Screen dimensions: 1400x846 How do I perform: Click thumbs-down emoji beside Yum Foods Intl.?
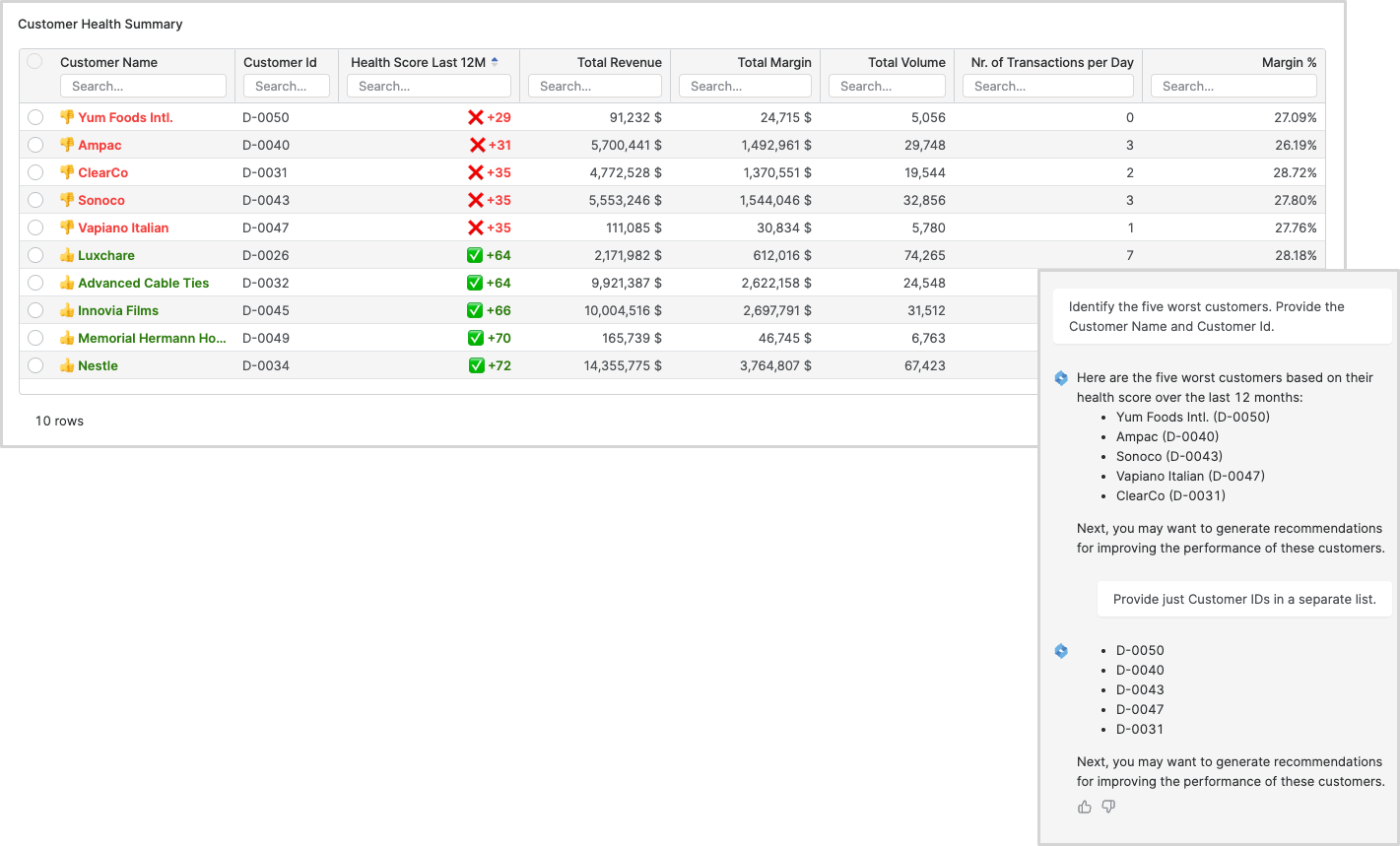tap(67, 117)
